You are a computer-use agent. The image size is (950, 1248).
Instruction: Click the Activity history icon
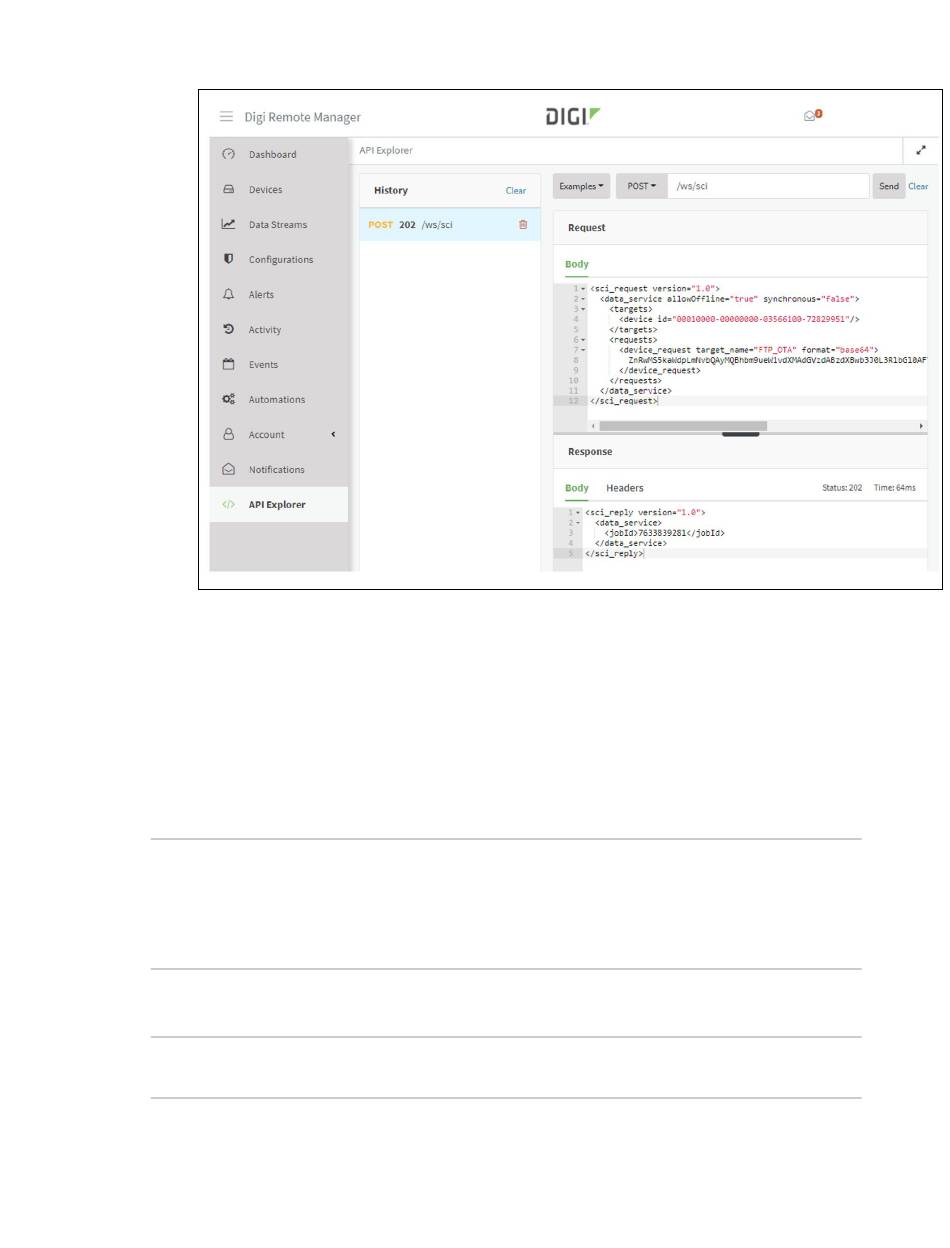point(228,329)
